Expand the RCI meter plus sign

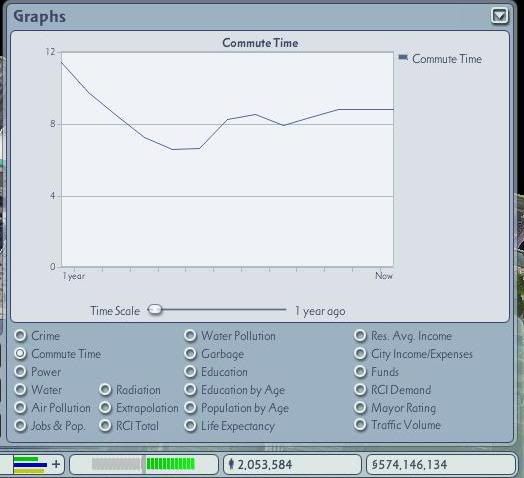56,464
